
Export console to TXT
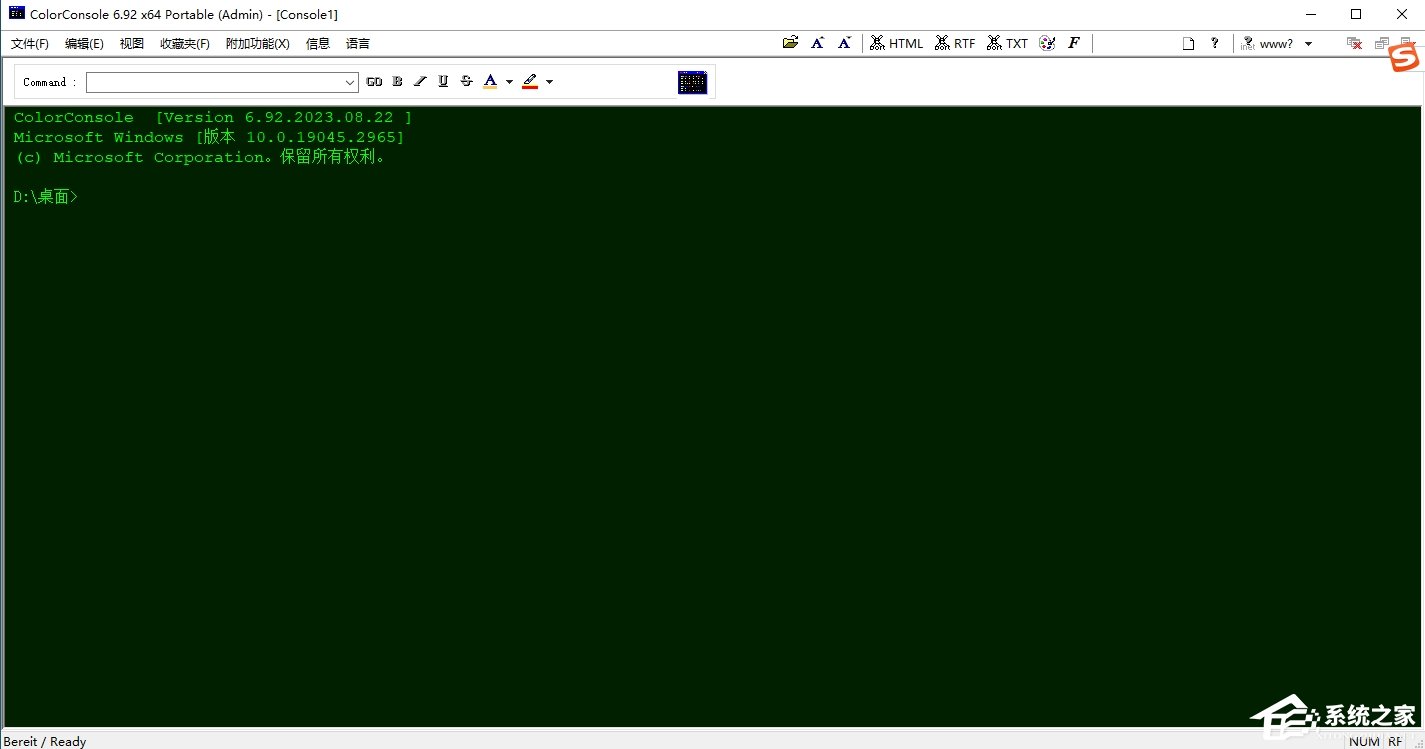1007,43
